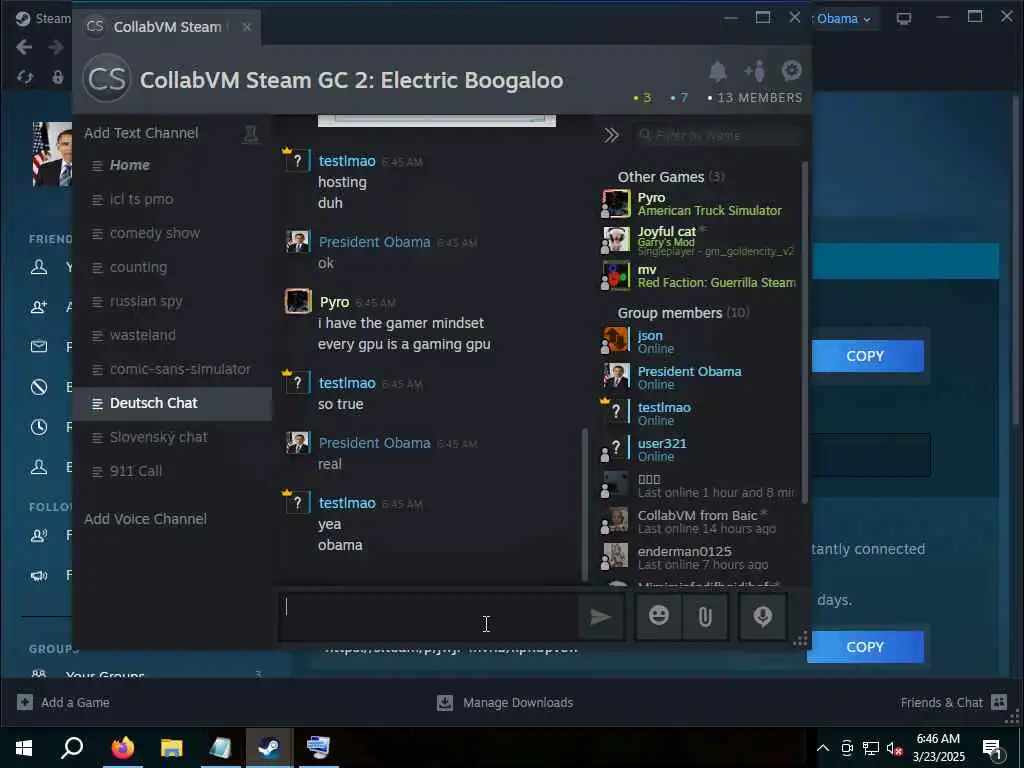Send the chat message with arrow button

pyautogui.click(x=601, y=616)
